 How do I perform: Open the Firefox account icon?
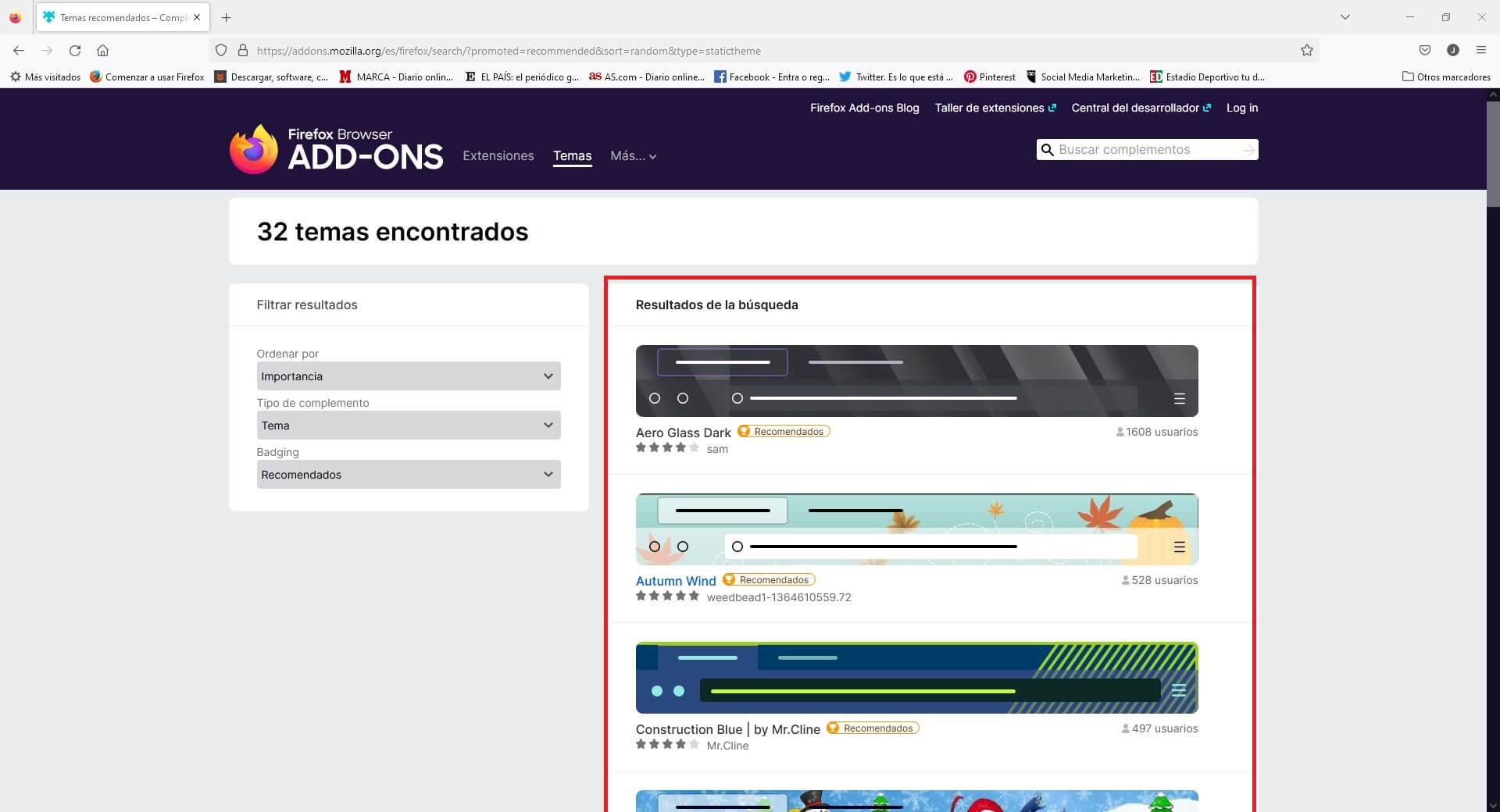pos(1453,51)
